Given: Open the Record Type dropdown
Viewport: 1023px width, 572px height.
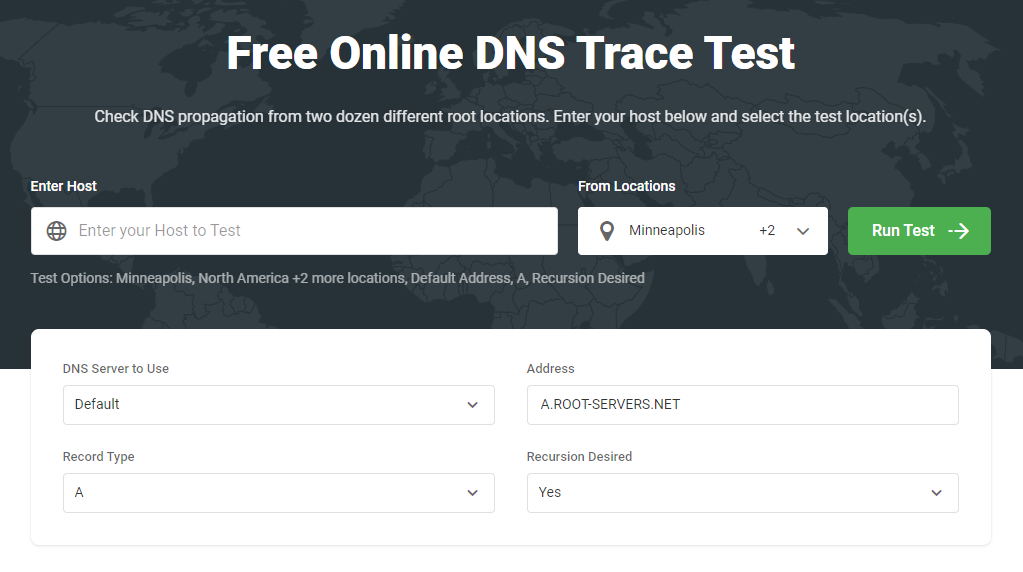Looking at the screenshot, I should pos(279,493).
